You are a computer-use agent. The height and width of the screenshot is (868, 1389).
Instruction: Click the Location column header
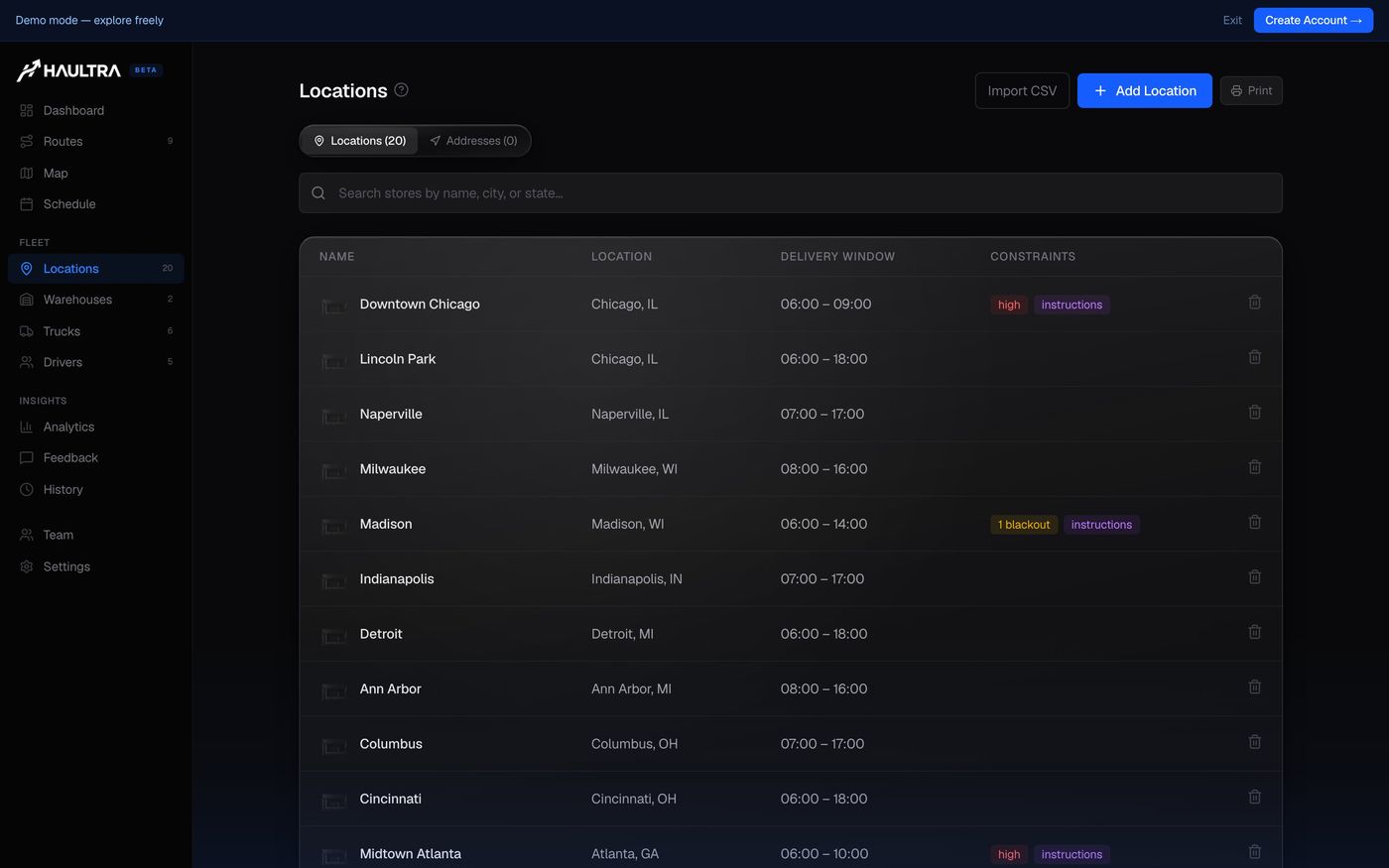tap(621, 256)
